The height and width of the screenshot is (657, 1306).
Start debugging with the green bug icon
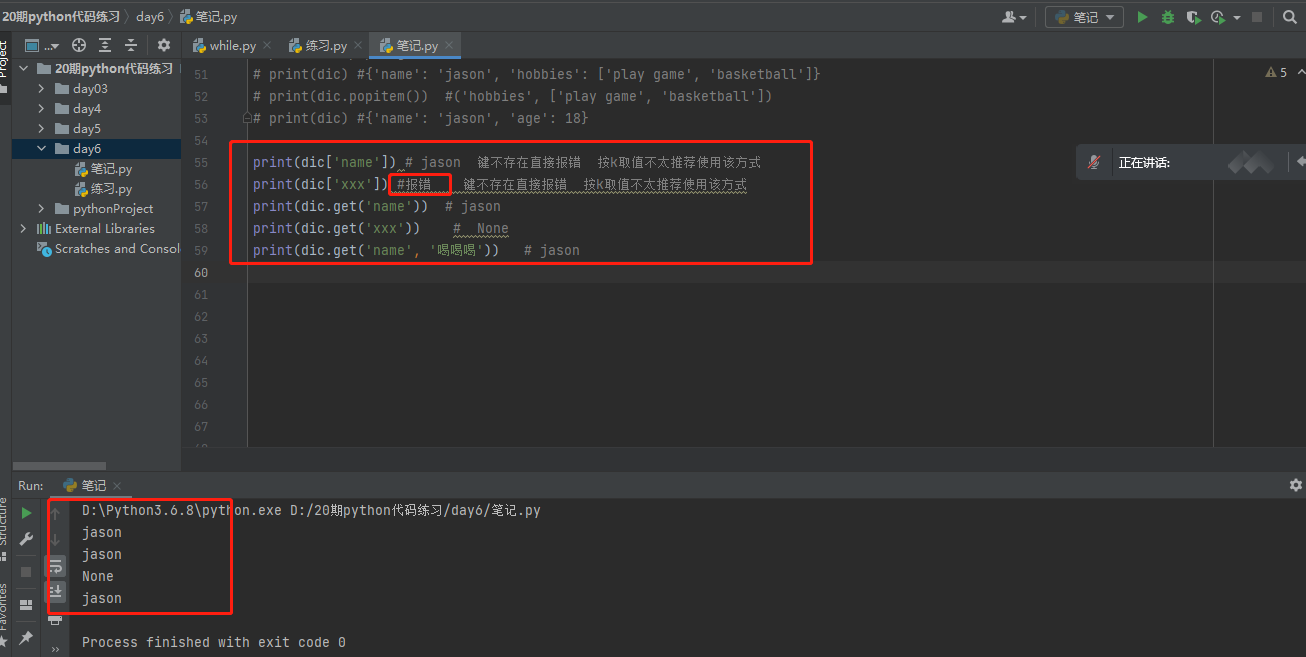(1168, 17)
